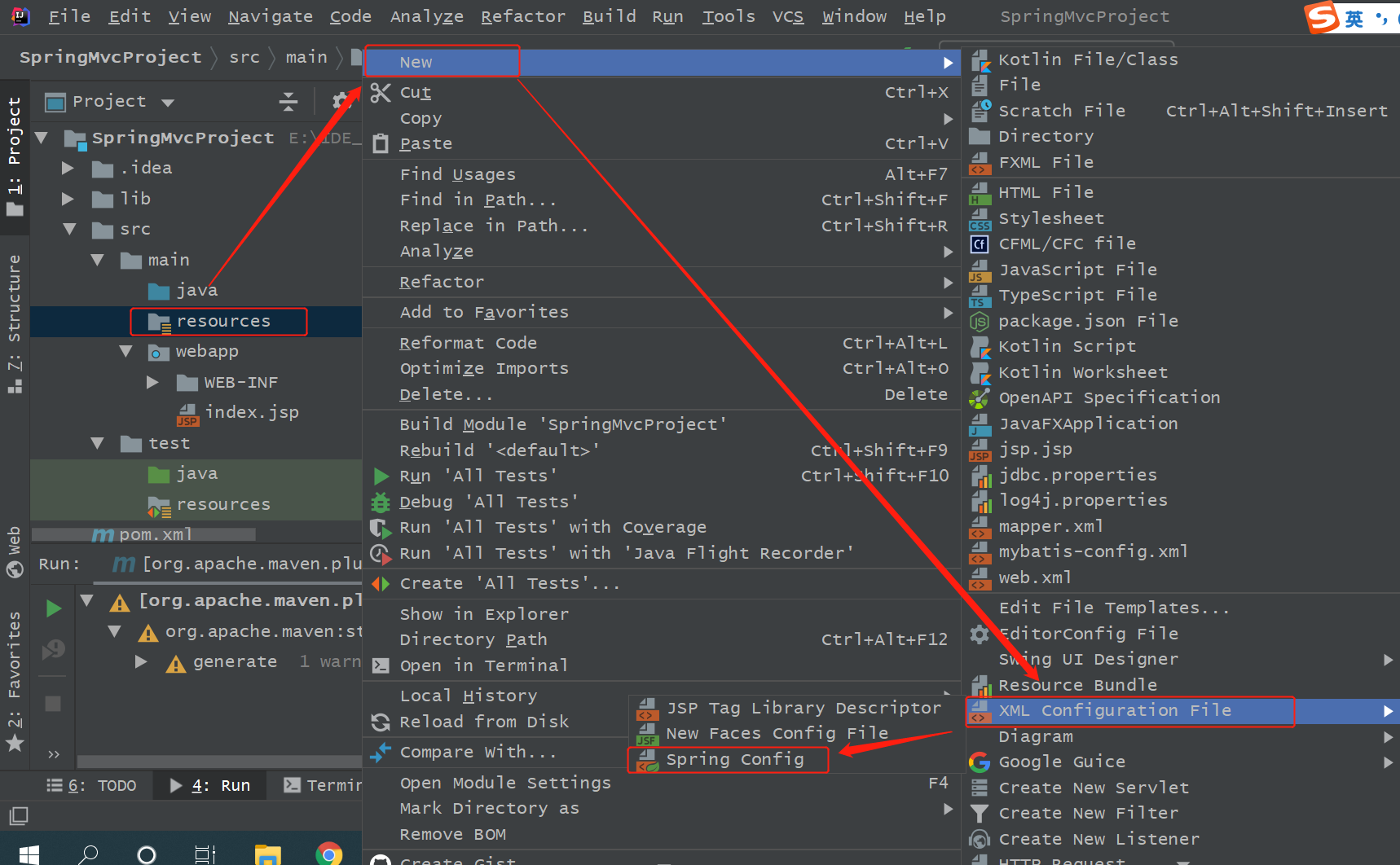Open the Windows Start menu
The height and width of the screenshot is (865, 1400).
point(29,854)
